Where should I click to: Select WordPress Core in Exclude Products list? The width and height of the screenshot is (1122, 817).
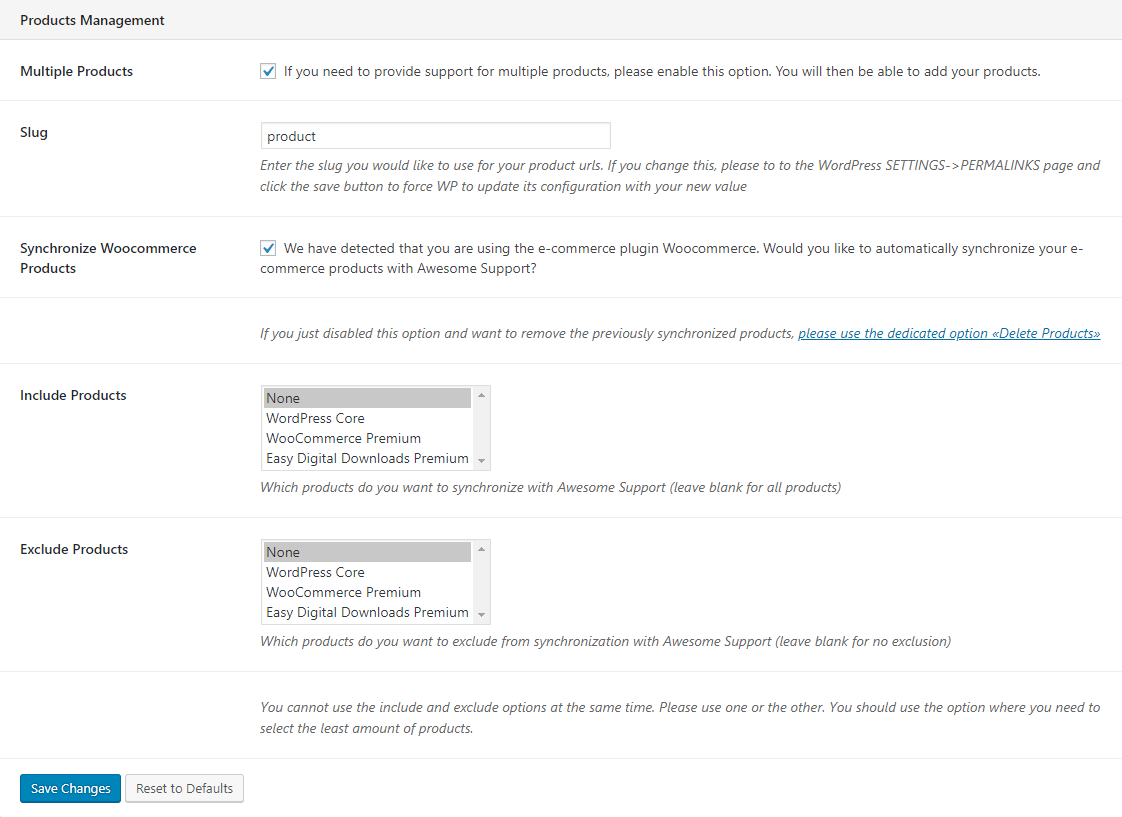367,572
